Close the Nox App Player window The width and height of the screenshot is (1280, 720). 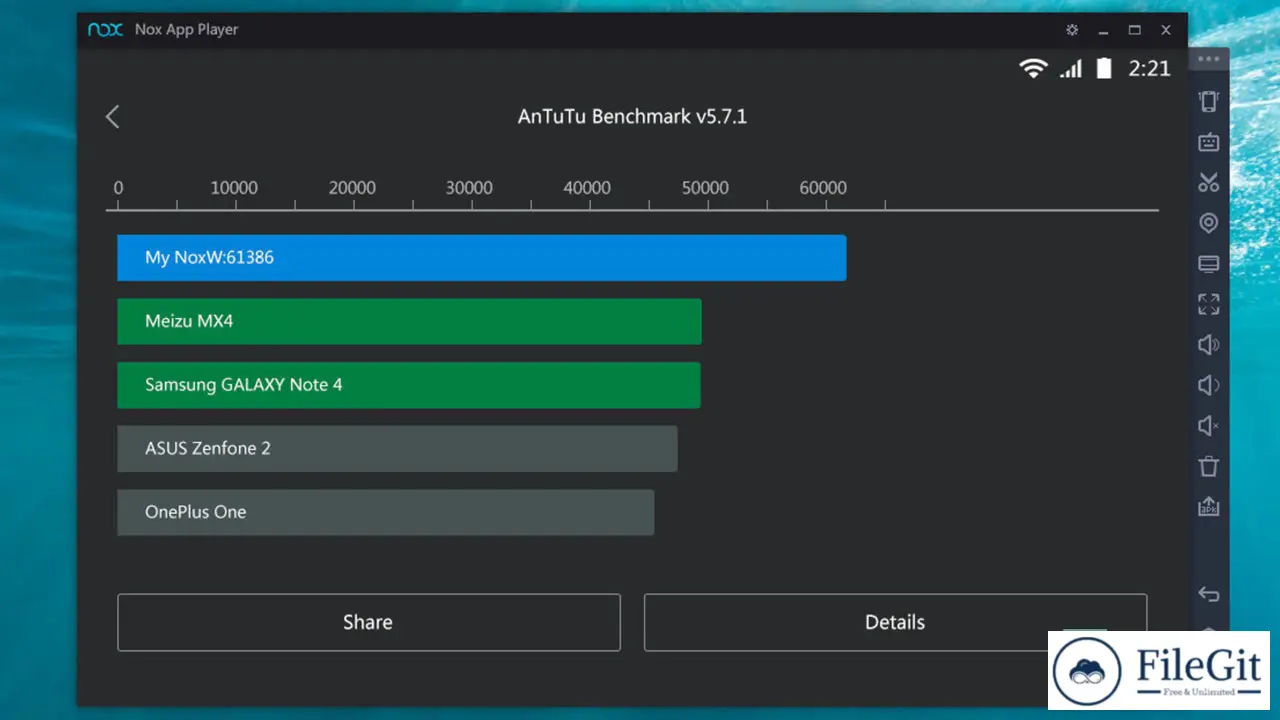[1166, 30]
